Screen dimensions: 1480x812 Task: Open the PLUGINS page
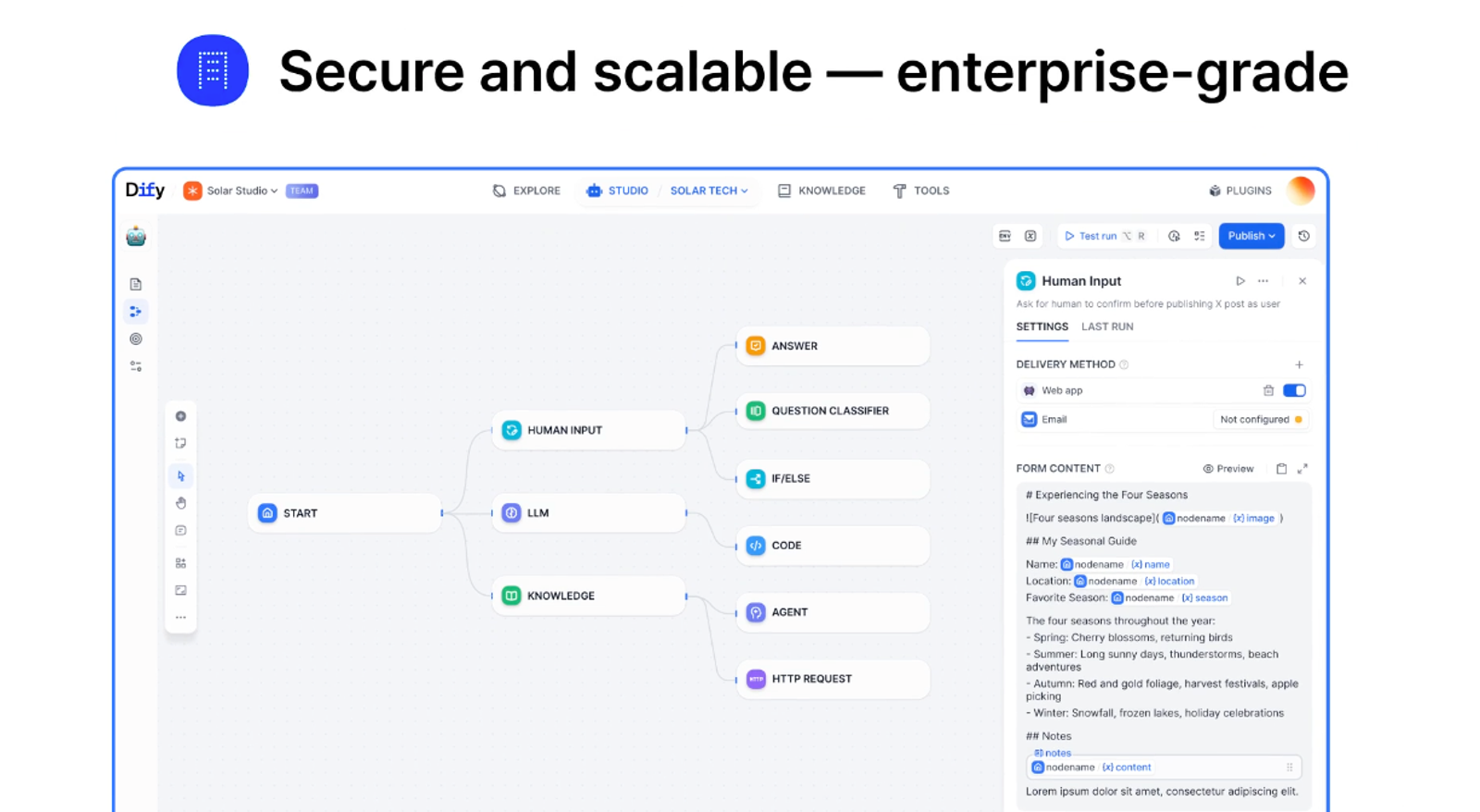tap(1239, 191)
